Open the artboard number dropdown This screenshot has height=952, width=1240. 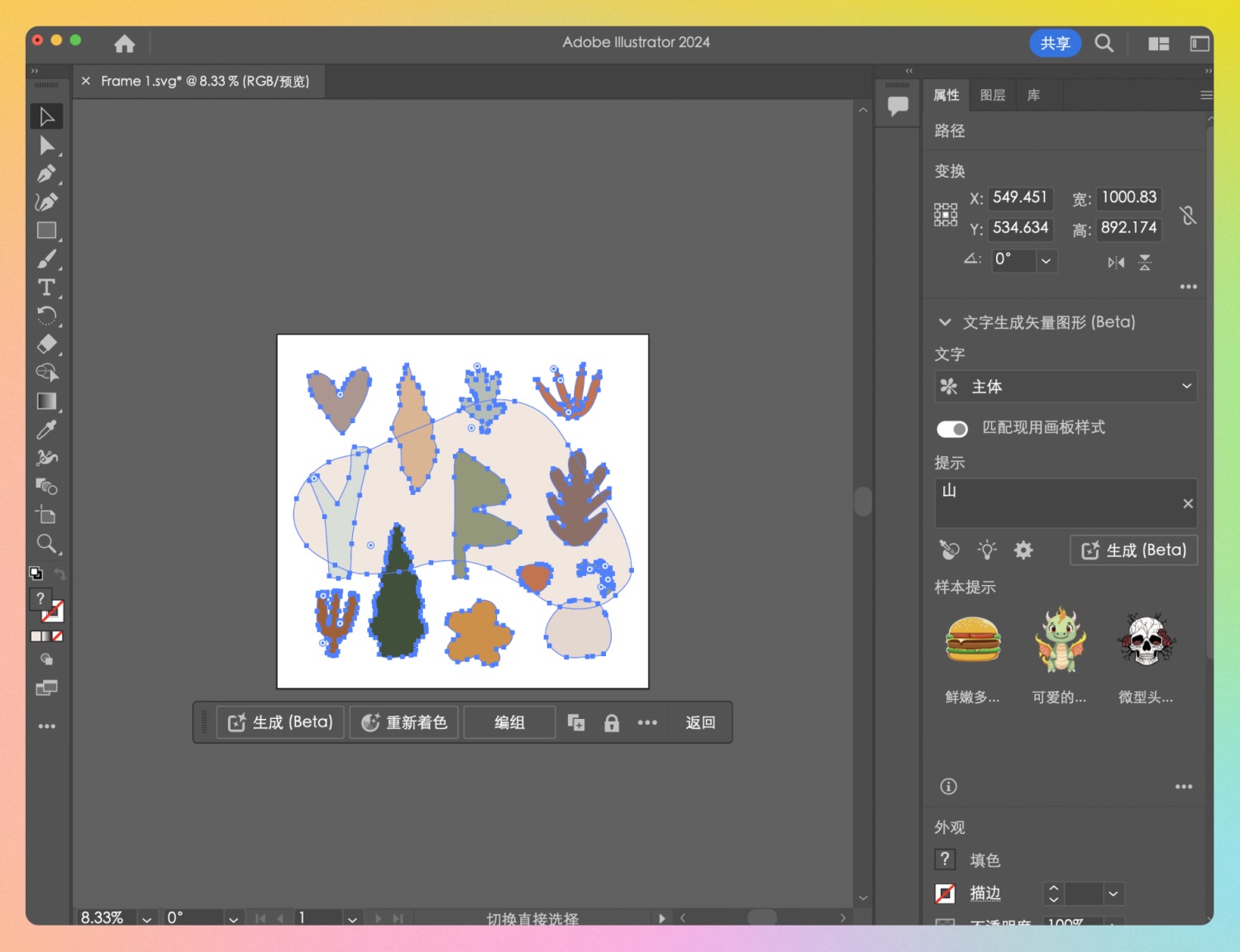tap(352, 918)
